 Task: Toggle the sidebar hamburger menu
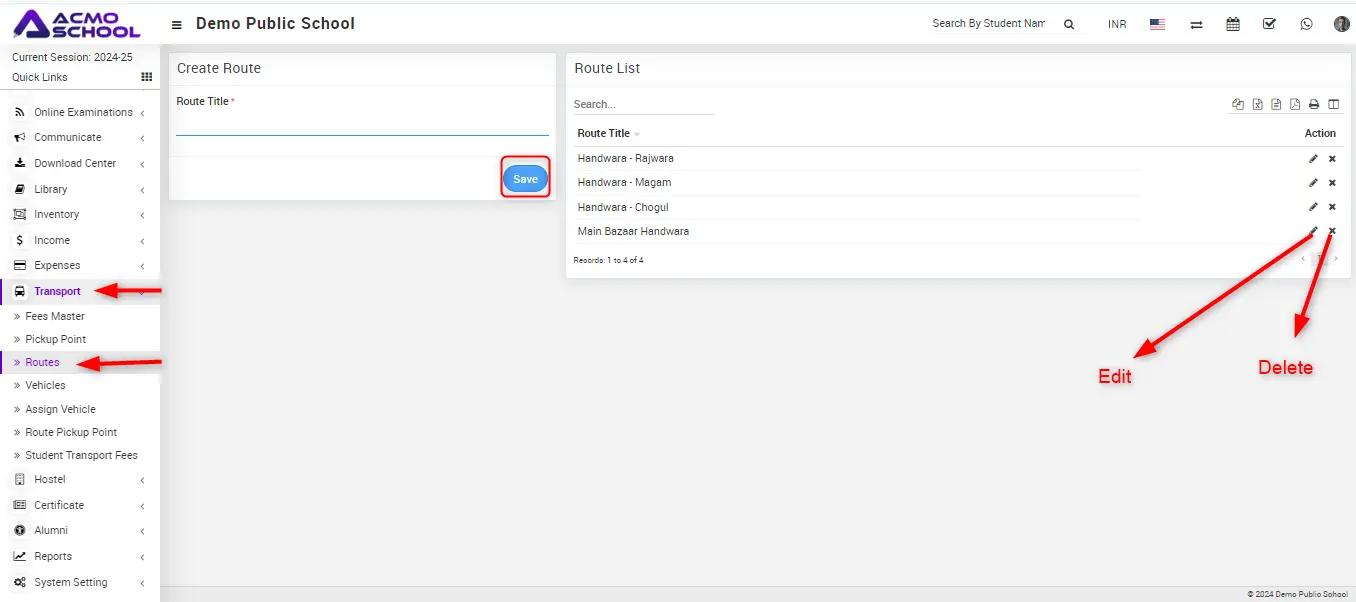click(x=177, y=24)
